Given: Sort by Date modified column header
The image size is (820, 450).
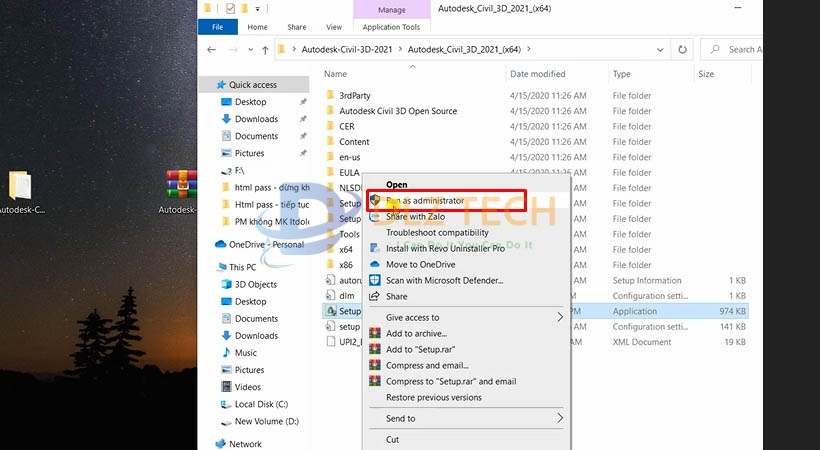Looking at the screenshot, I should (x=538, y=74).
